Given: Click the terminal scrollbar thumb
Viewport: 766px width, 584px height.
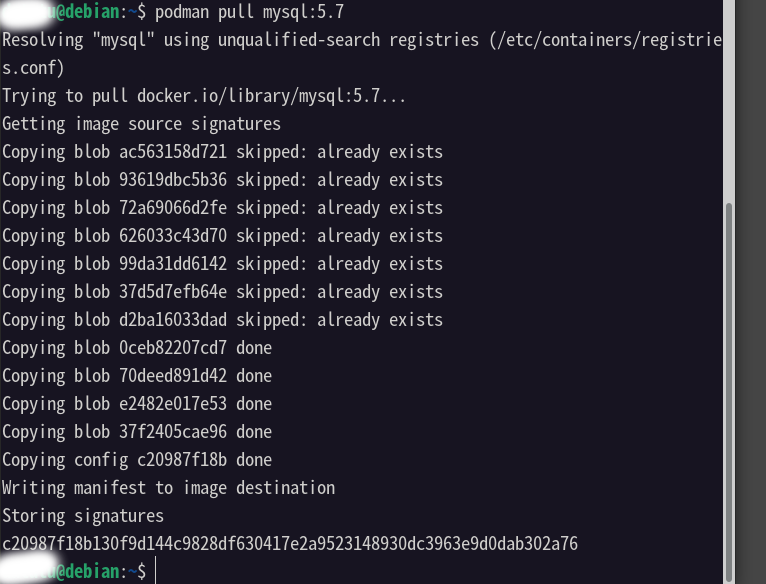Looking at the screenshot, I should (x=729, y=392).
